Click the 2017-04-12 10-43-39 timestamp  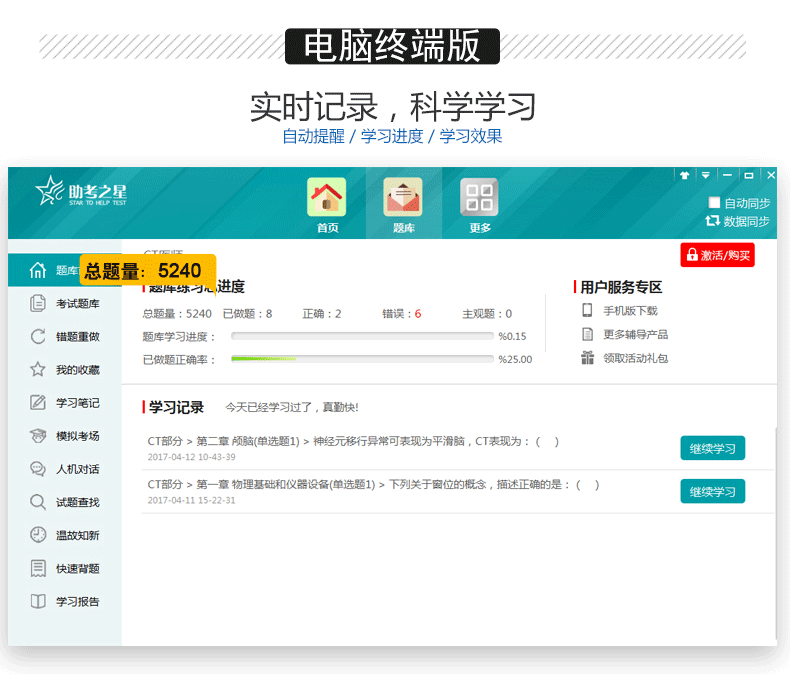point(191,457)
